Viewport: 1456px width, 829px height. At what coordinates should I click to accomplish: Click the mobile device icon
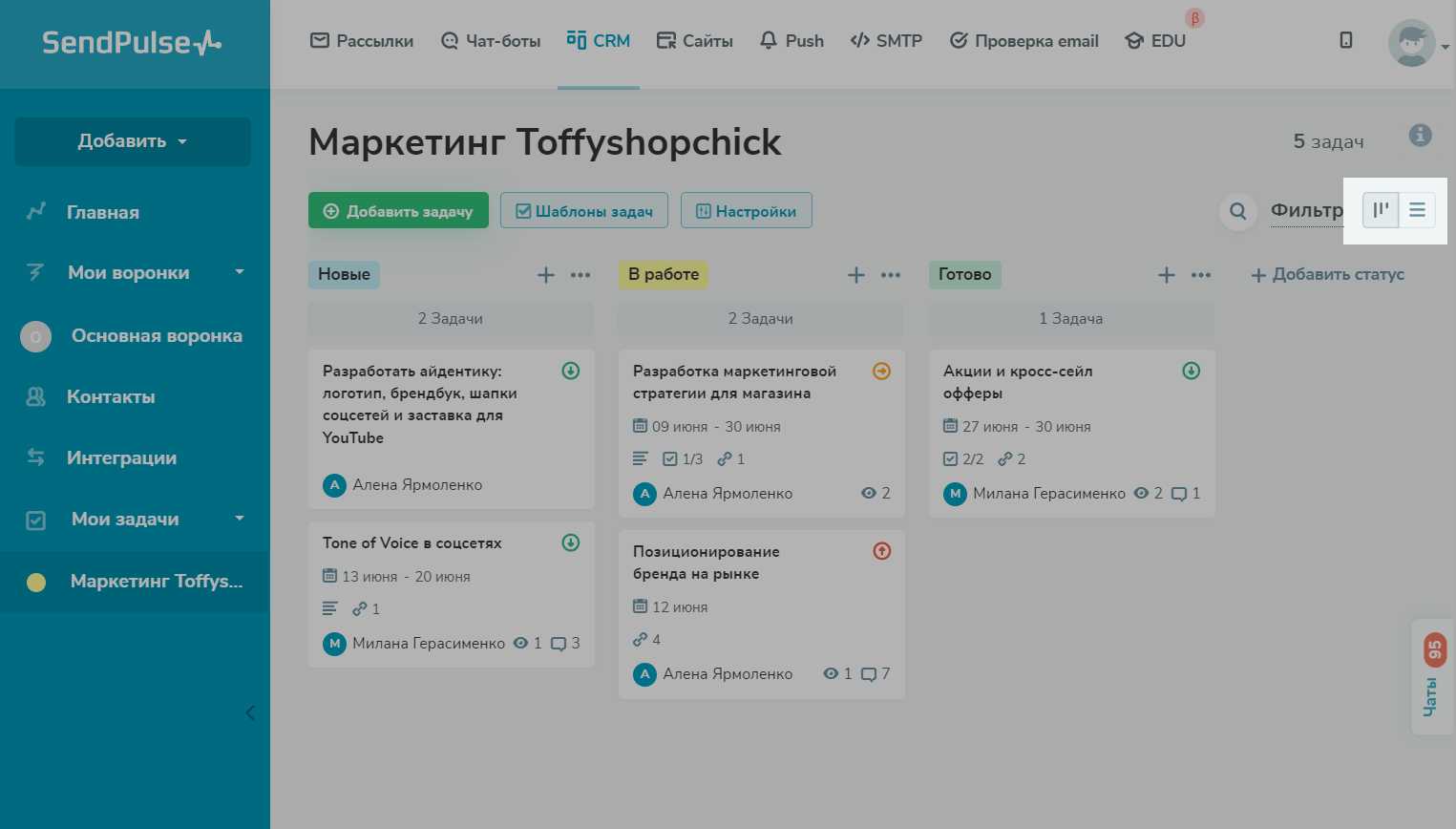1346,40
